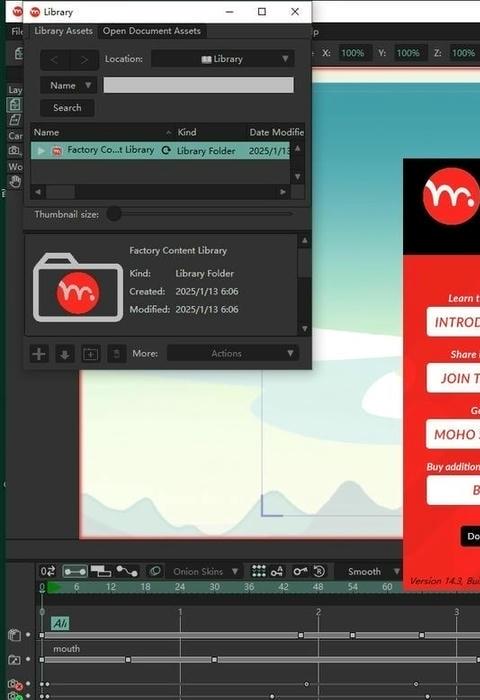Toggle the onion skins circle icon
480x700 pixels.
(155, 571)
